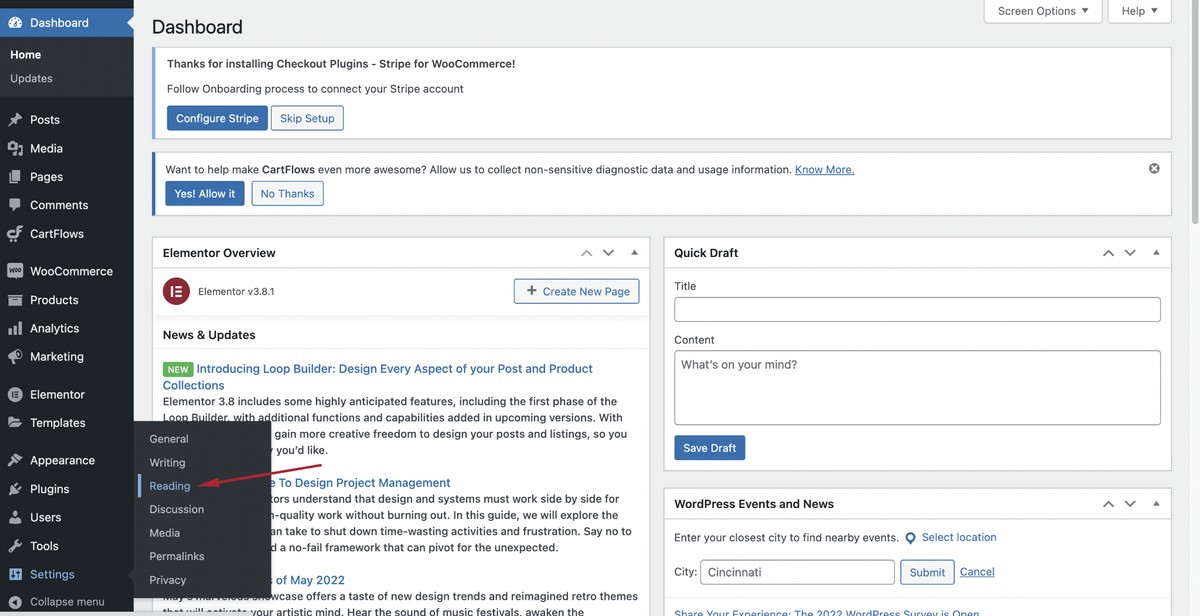Focus the Quick Draft Content textarea
Image resolution: width=1200 pixels, height=616 pixels.
917,388
